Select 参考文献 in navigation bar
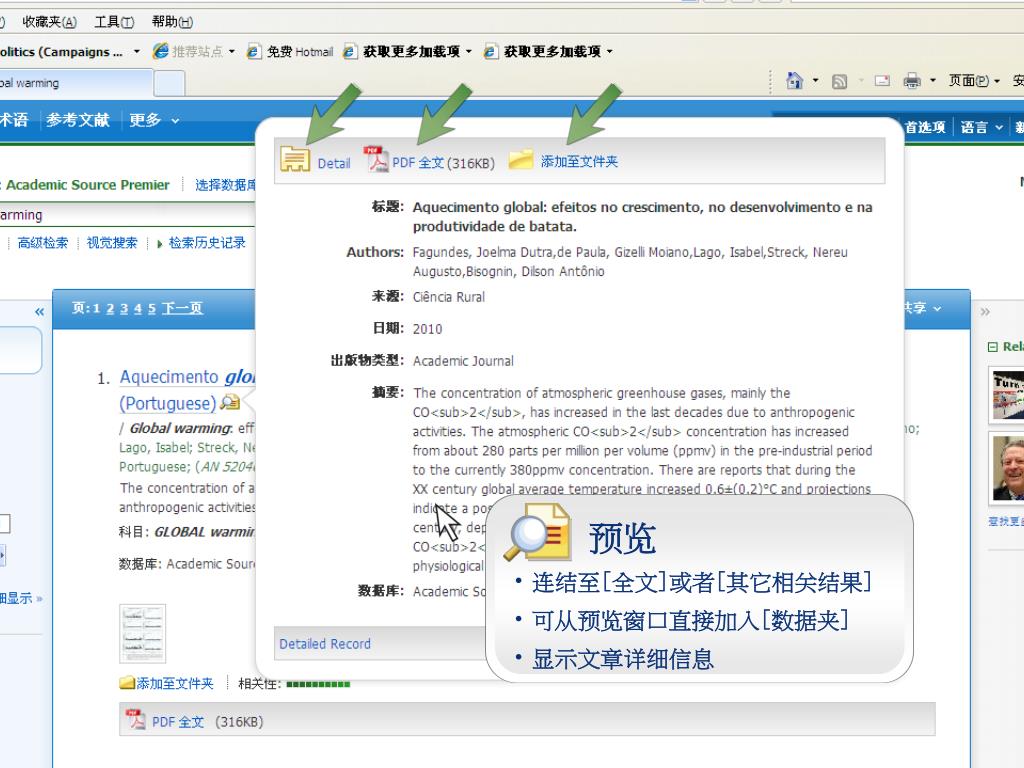 click(x=78, y=120)
